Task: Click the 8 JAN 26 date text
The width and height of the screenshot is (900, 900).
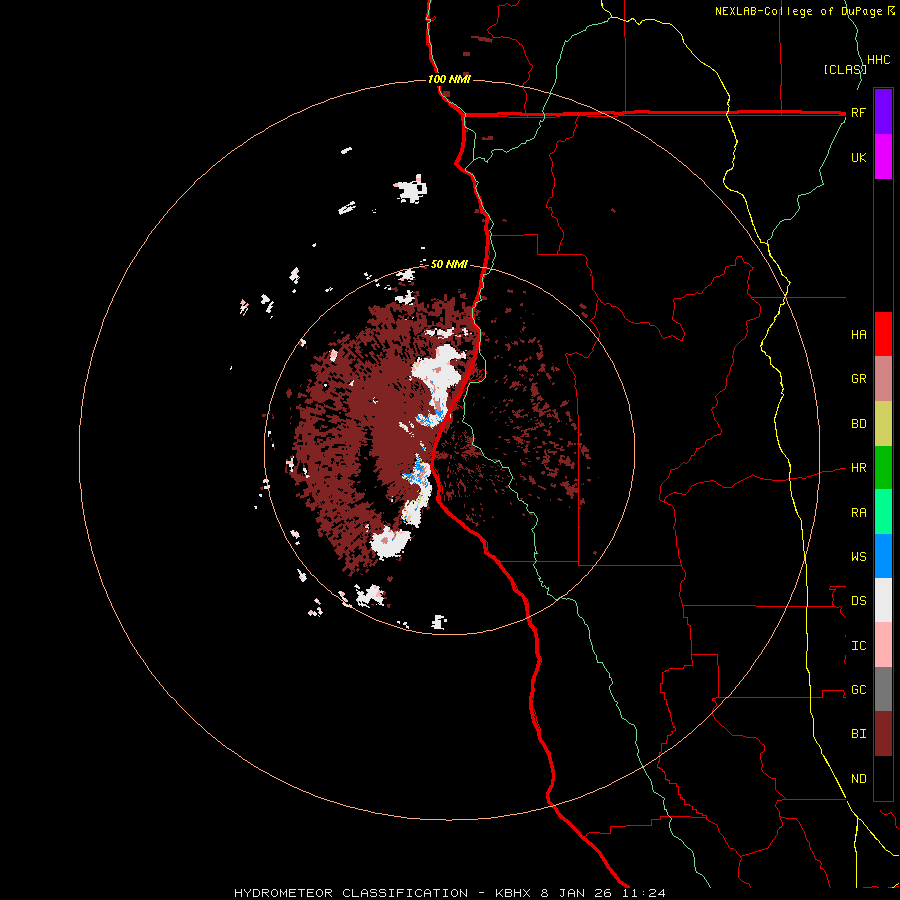Action: (x=578, y=893)
